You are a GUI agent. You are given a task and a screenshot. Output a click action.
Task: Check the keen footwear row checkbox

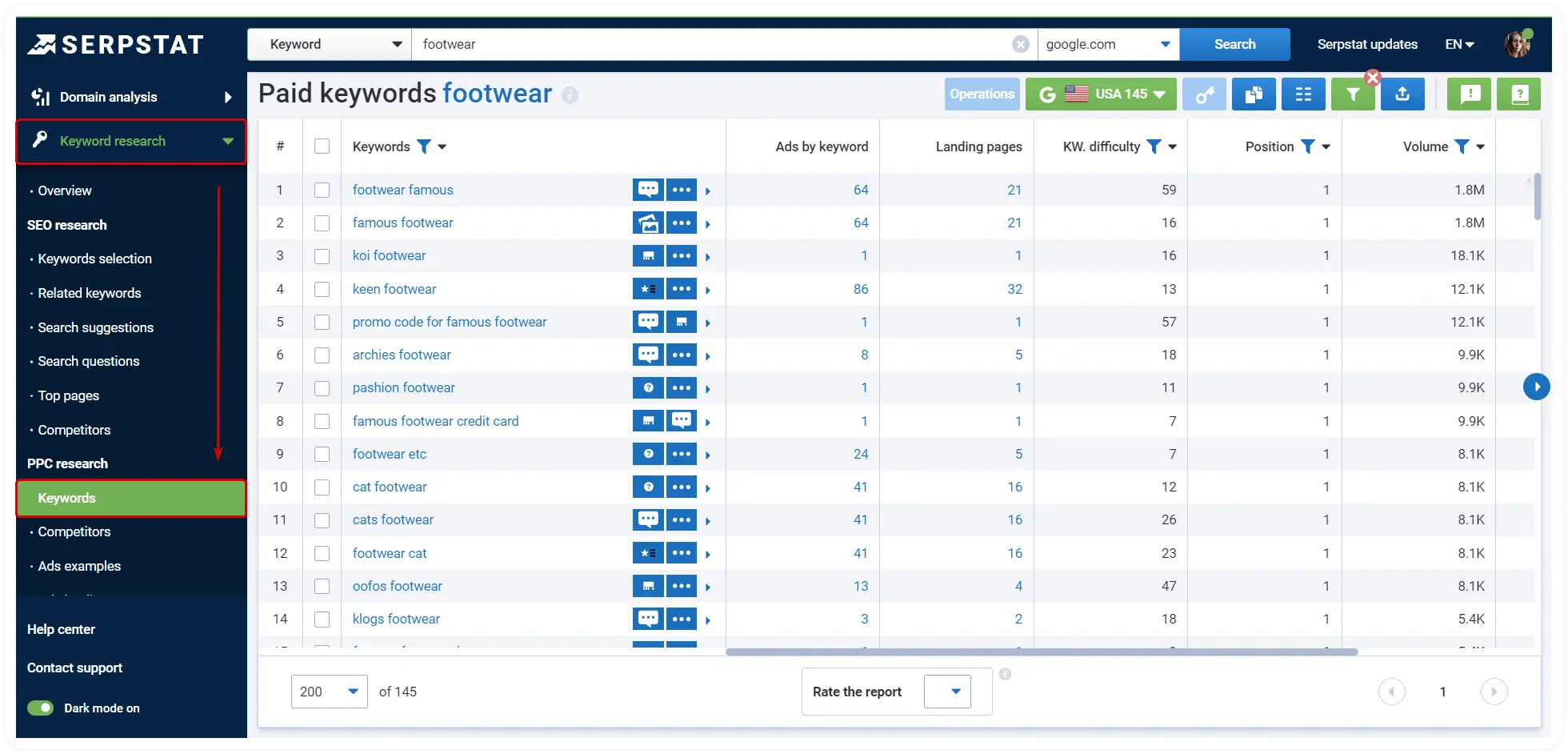(x=322, y=289)
